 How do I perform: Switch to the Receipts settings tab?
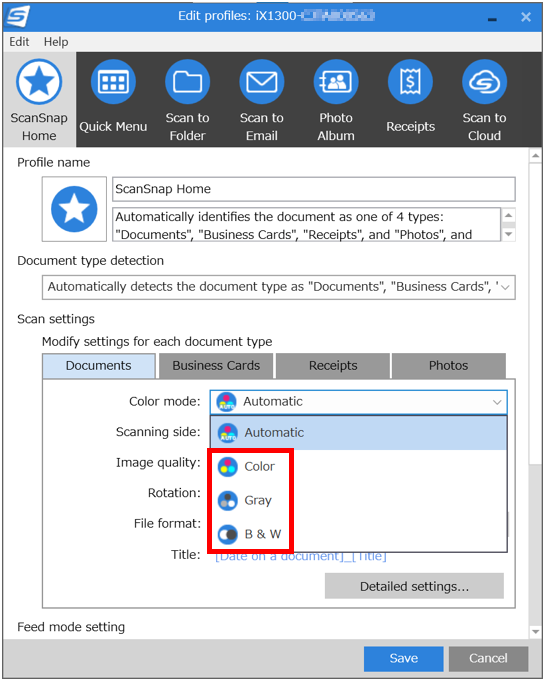click(333, 365)
